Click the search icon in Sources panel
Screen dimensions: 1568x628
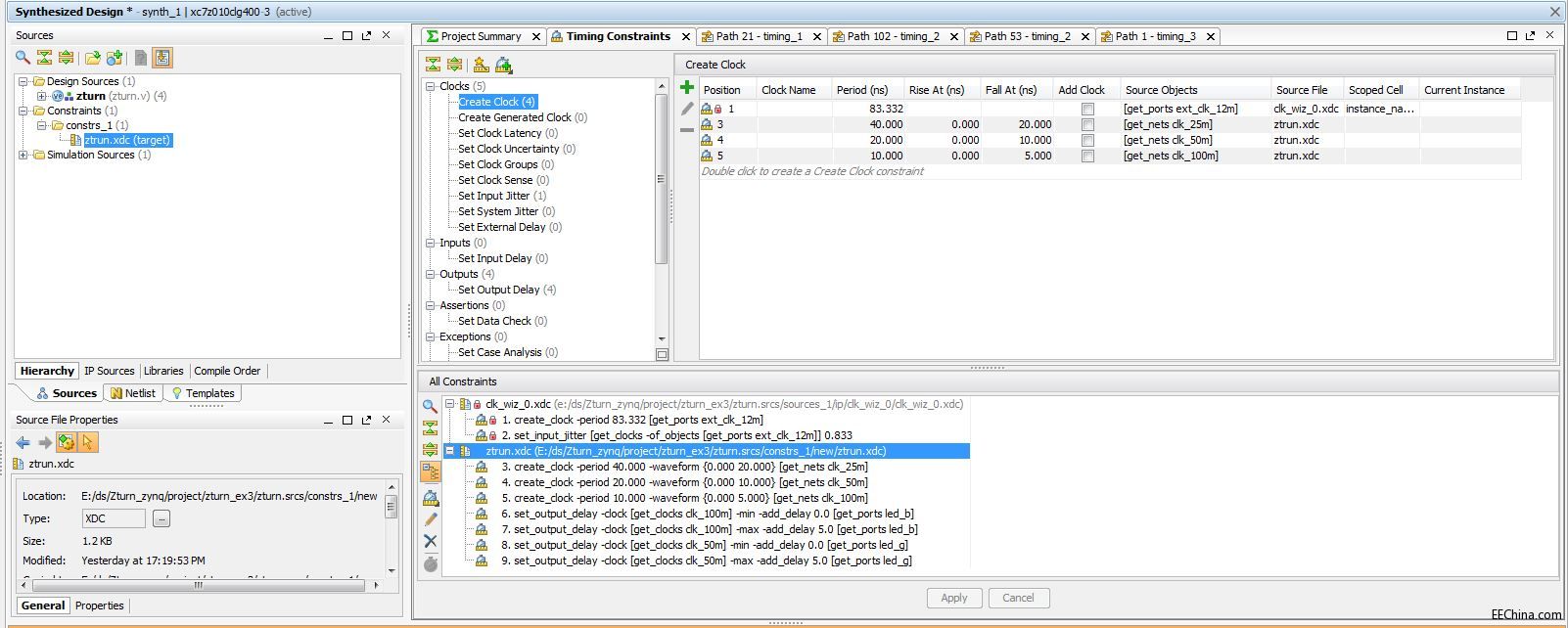(23, 58)
